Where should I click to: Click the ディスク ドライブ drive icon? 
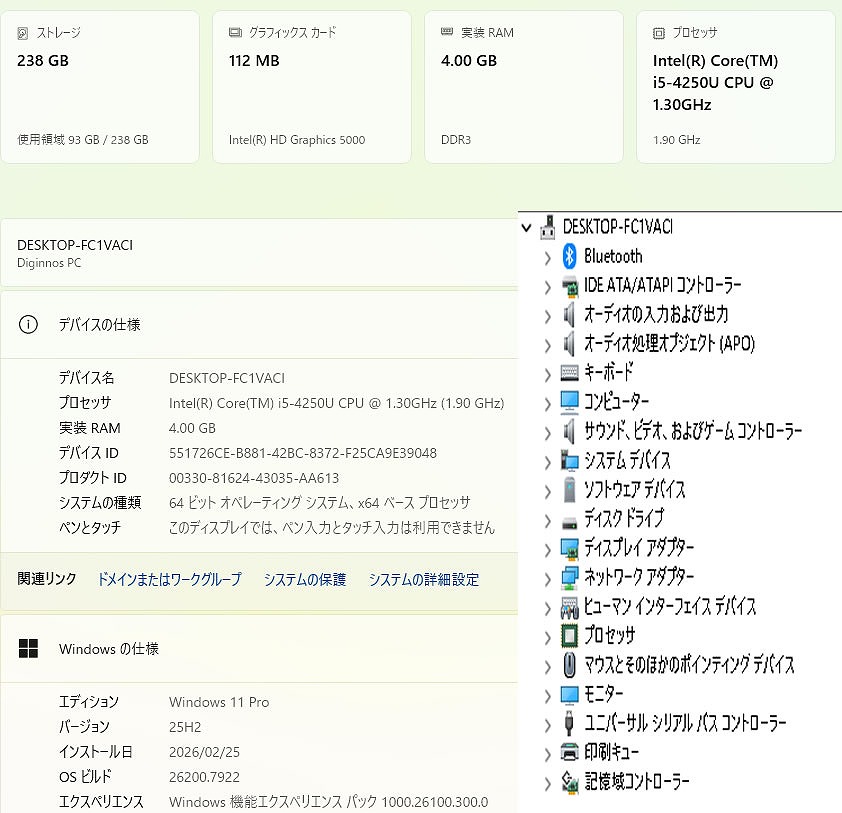569,519
